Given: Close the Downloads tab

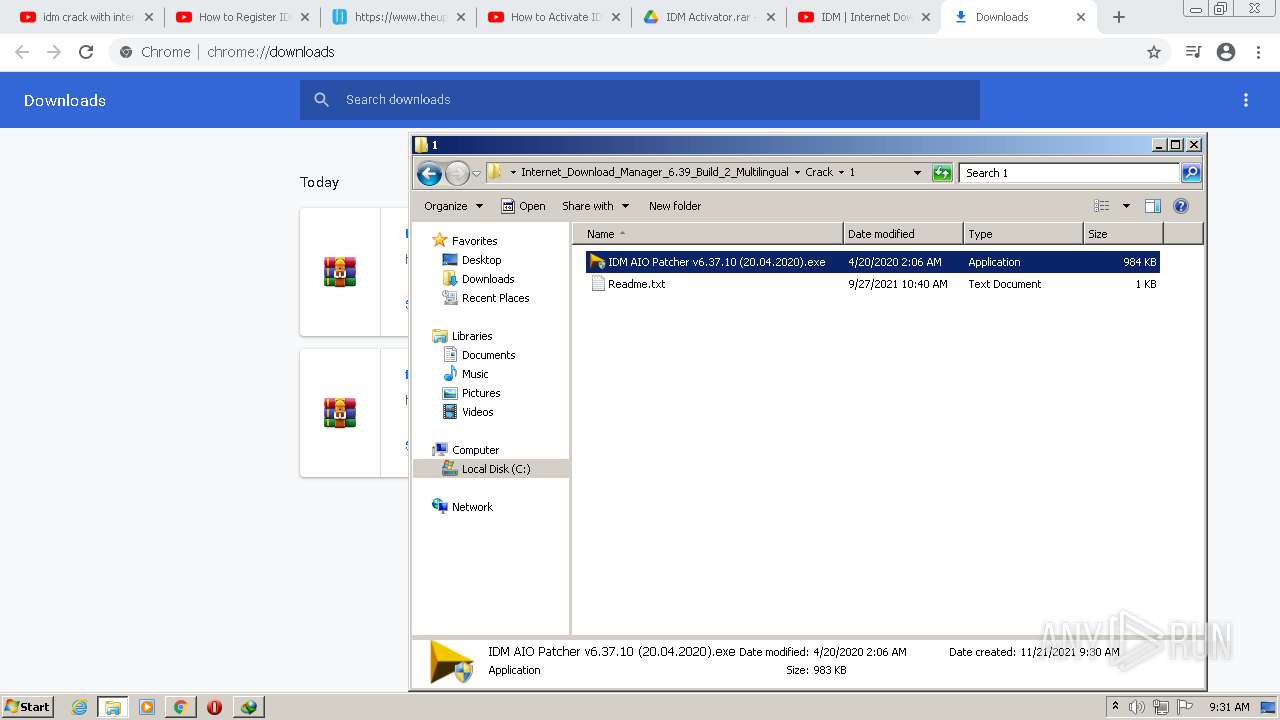Looking at the screenshot, I should (1081, 17).
